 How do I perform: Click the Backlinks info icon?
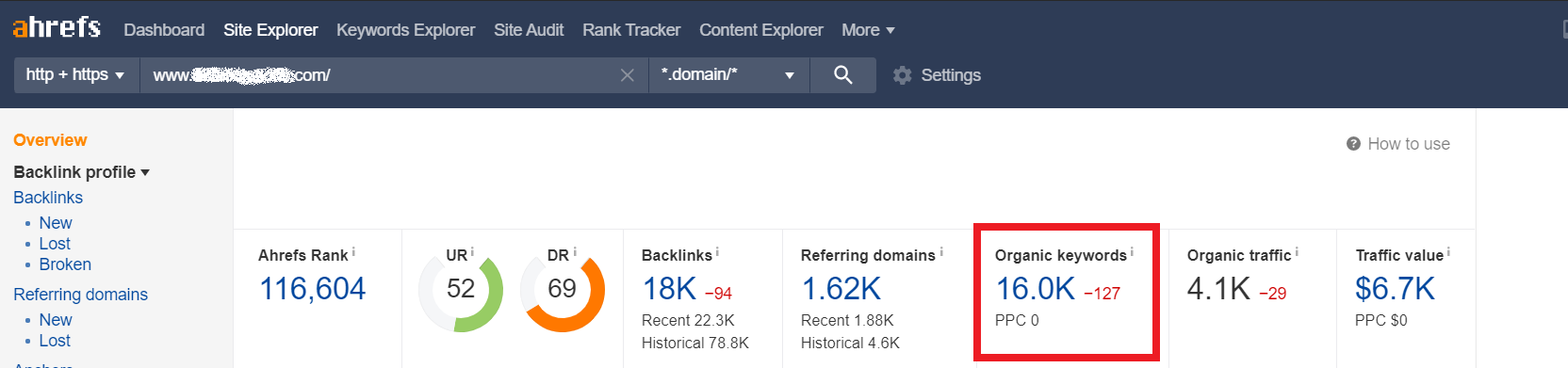[717, 251]
